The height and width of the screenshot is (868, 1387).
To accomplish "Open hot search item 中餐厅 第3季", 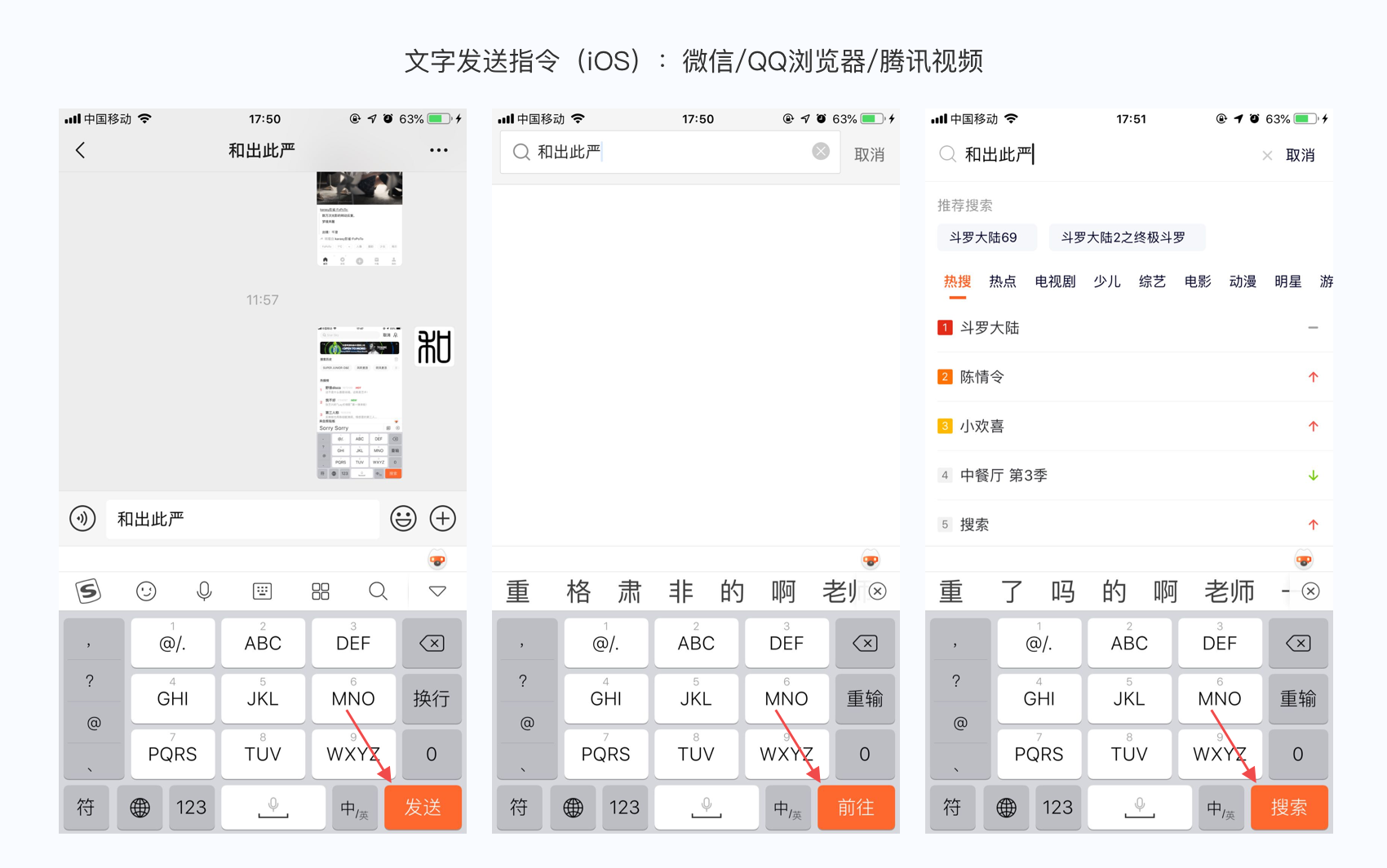I will coord(1129,475).
